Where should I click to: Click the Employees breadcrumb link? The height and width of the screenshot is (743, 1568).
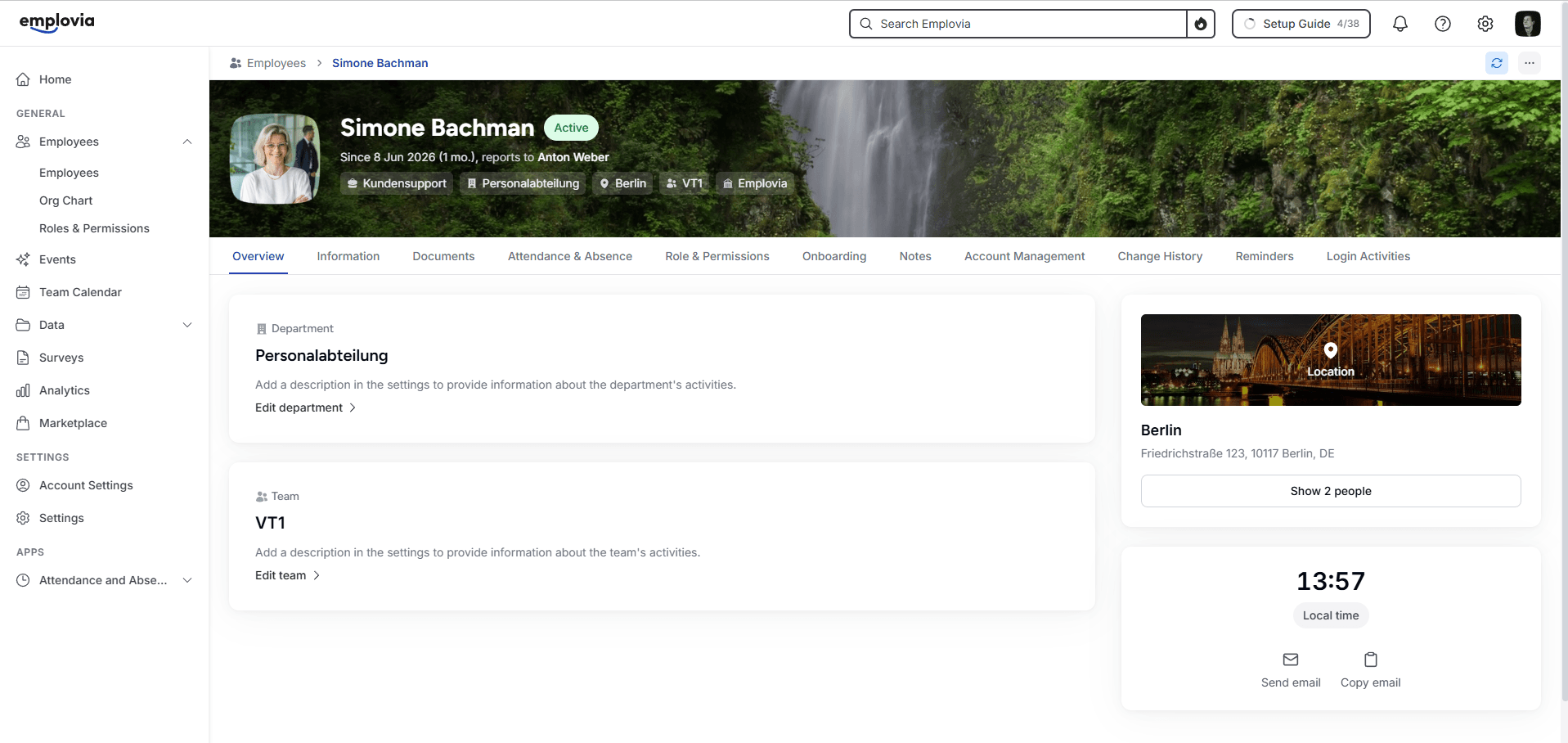tap(276, 63)
